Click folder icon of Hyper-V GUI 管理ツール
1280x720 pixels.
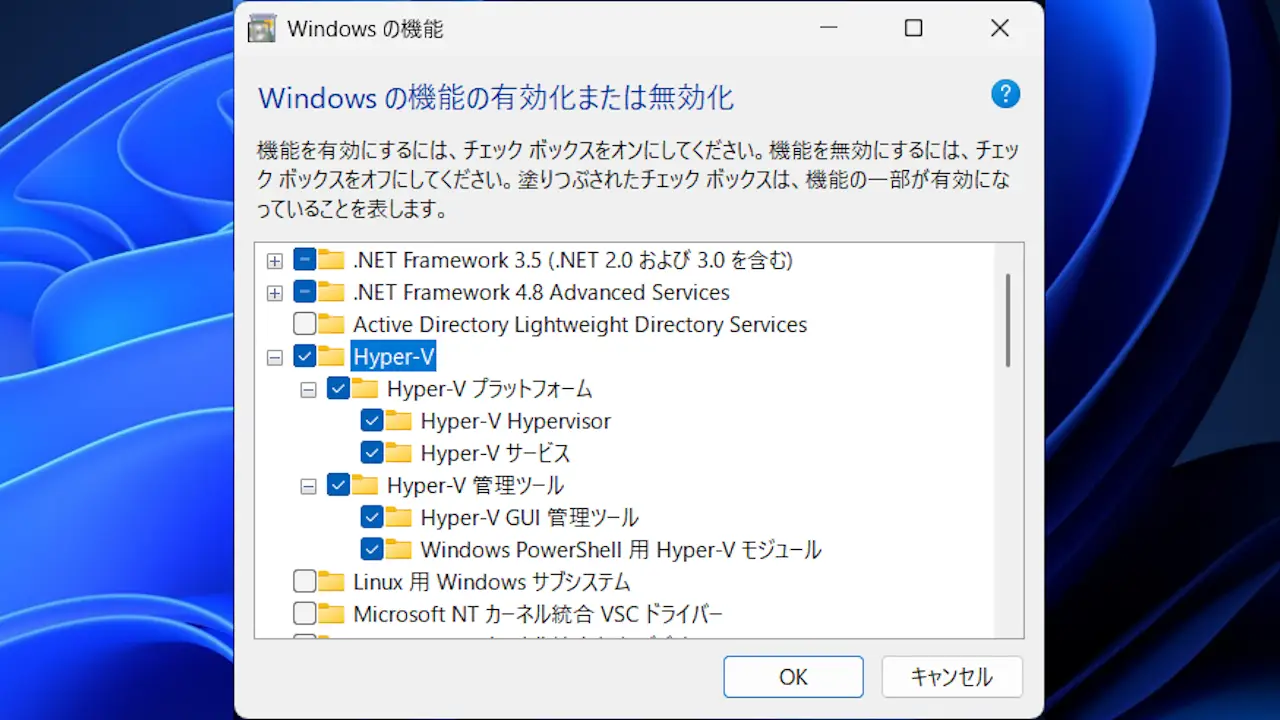point(399,517)
